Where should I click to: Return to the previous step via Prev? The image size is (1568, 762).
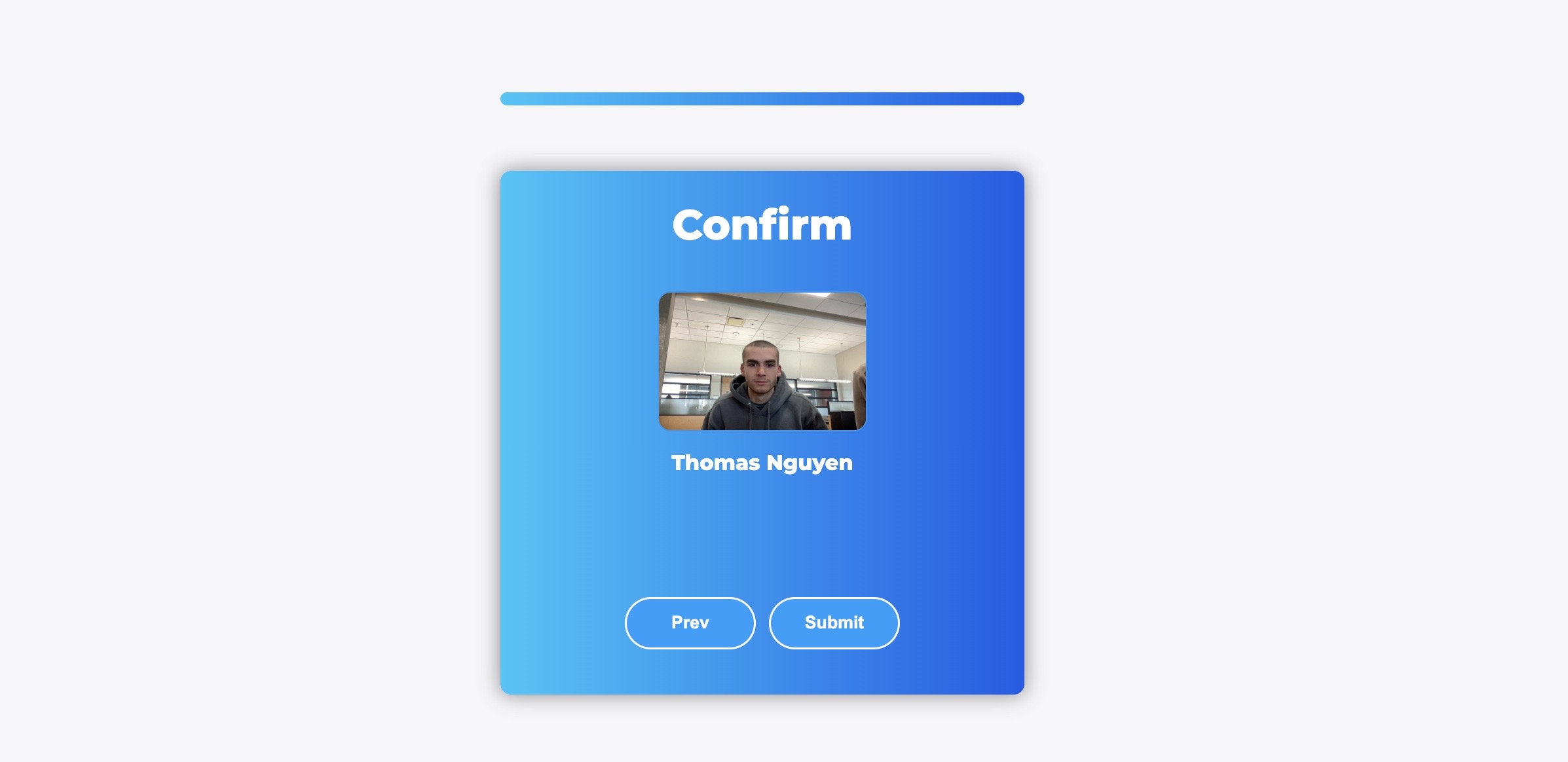(690, 623)
